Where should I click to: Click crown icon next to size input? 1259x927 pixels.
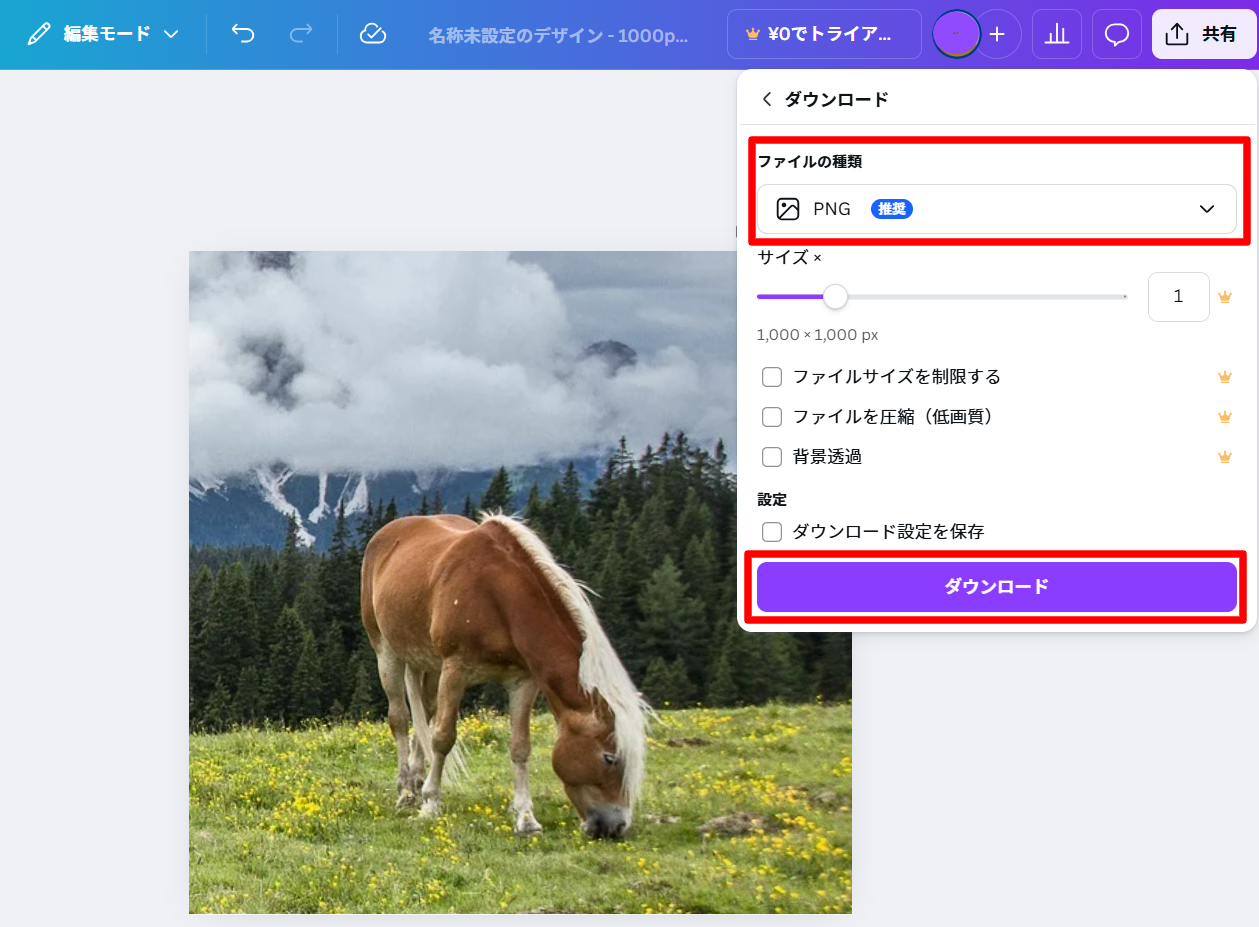[x=1224, y=297]
